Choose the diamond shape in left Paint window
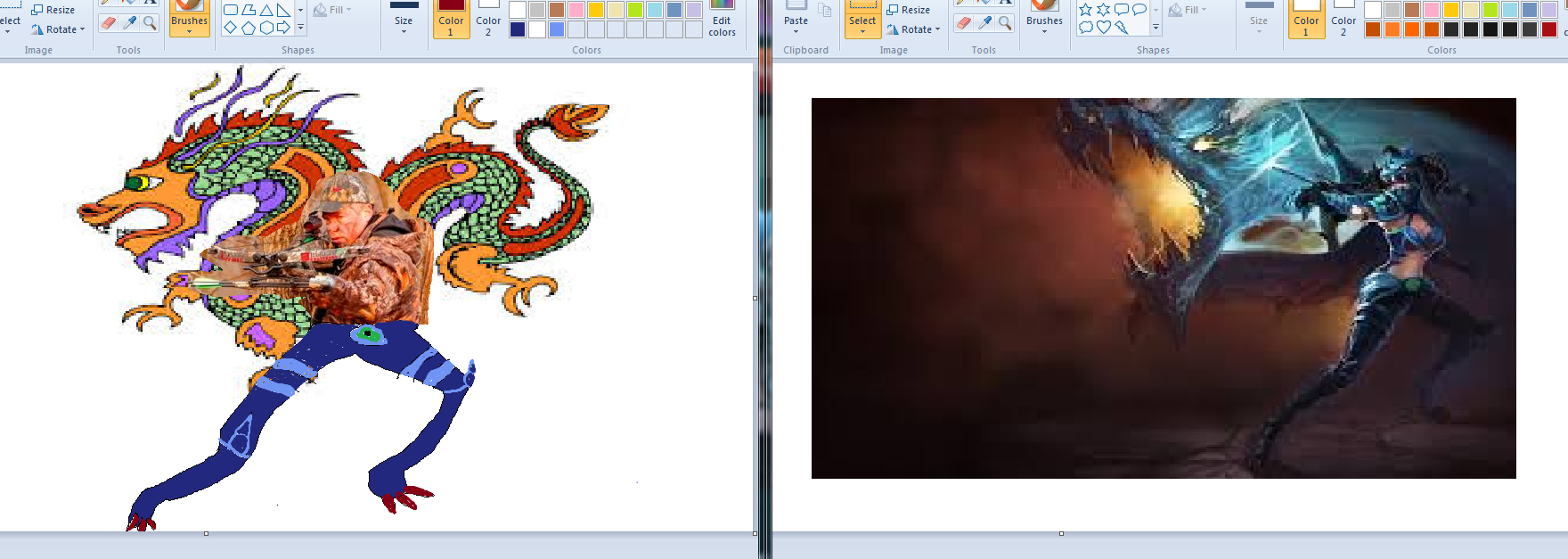This screenshot has width=1568, height=559. pos(231,28)
